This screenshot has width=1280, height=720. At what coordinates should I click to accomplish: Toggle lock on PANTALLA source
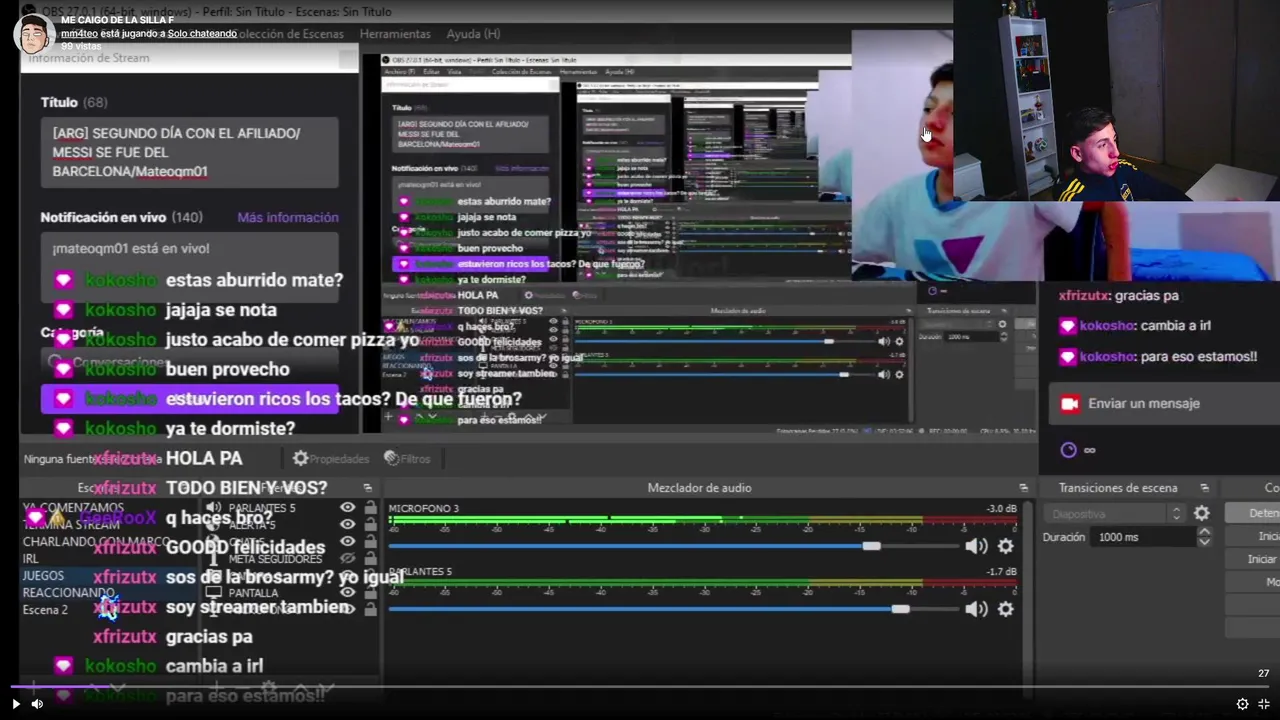371,592
